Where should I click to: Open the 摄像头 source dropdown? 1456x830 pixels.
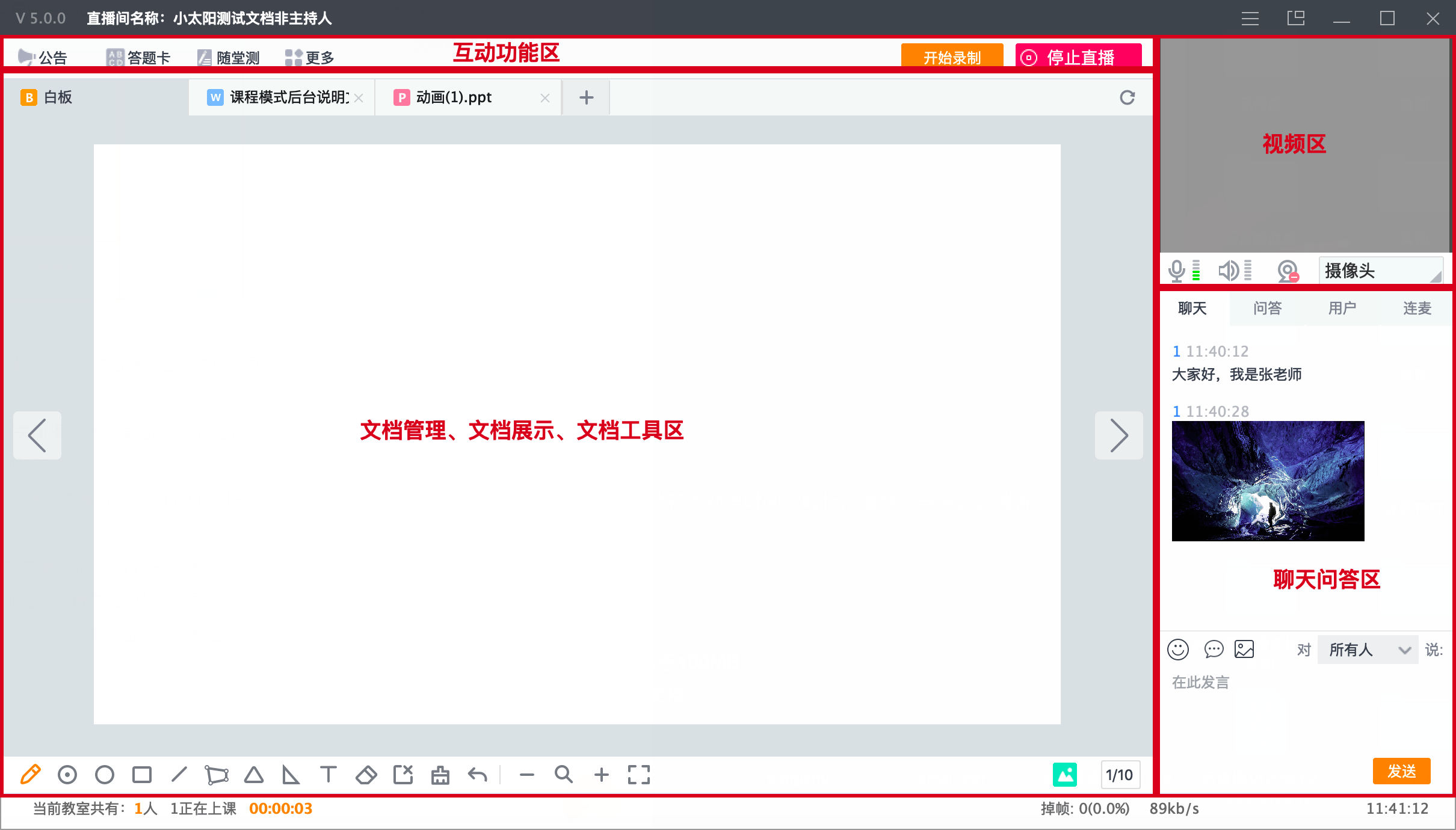1381,271
